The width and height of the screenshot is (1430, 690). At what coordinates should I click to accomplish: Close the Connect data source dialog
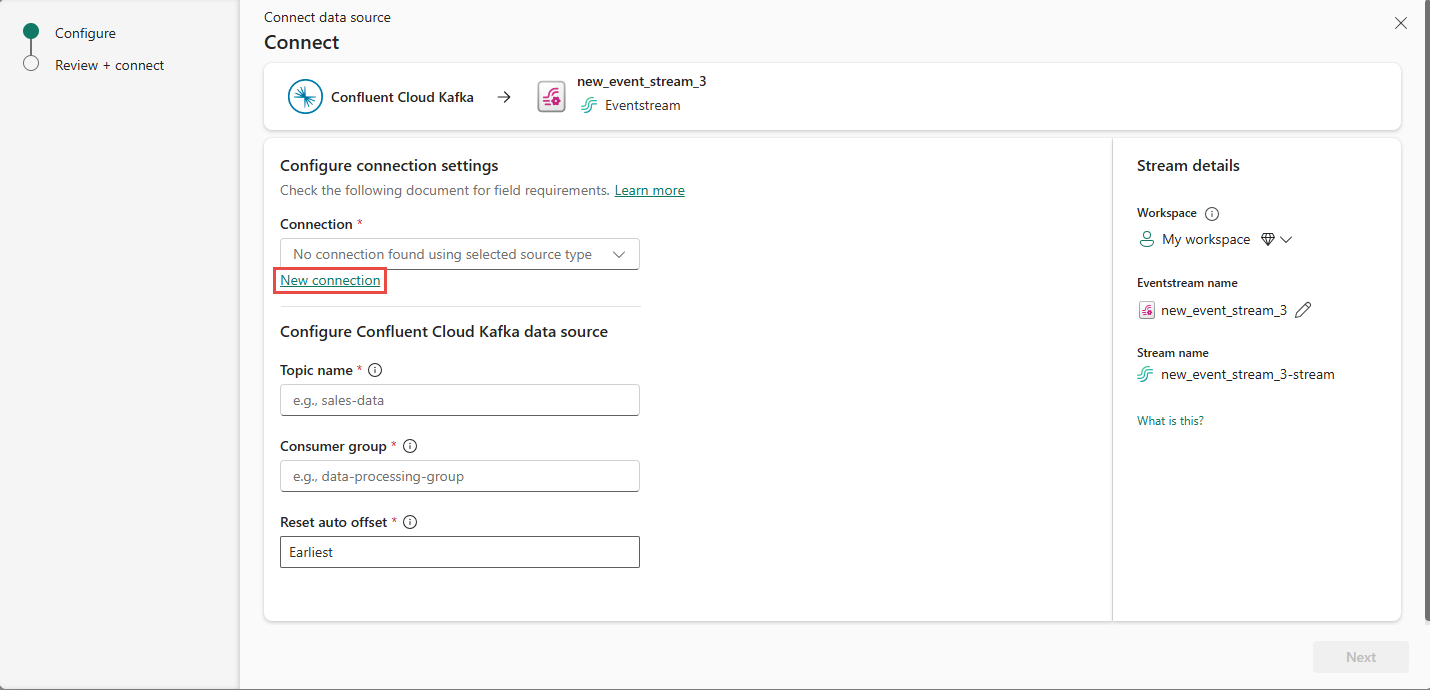click(x=1401, y=23)
